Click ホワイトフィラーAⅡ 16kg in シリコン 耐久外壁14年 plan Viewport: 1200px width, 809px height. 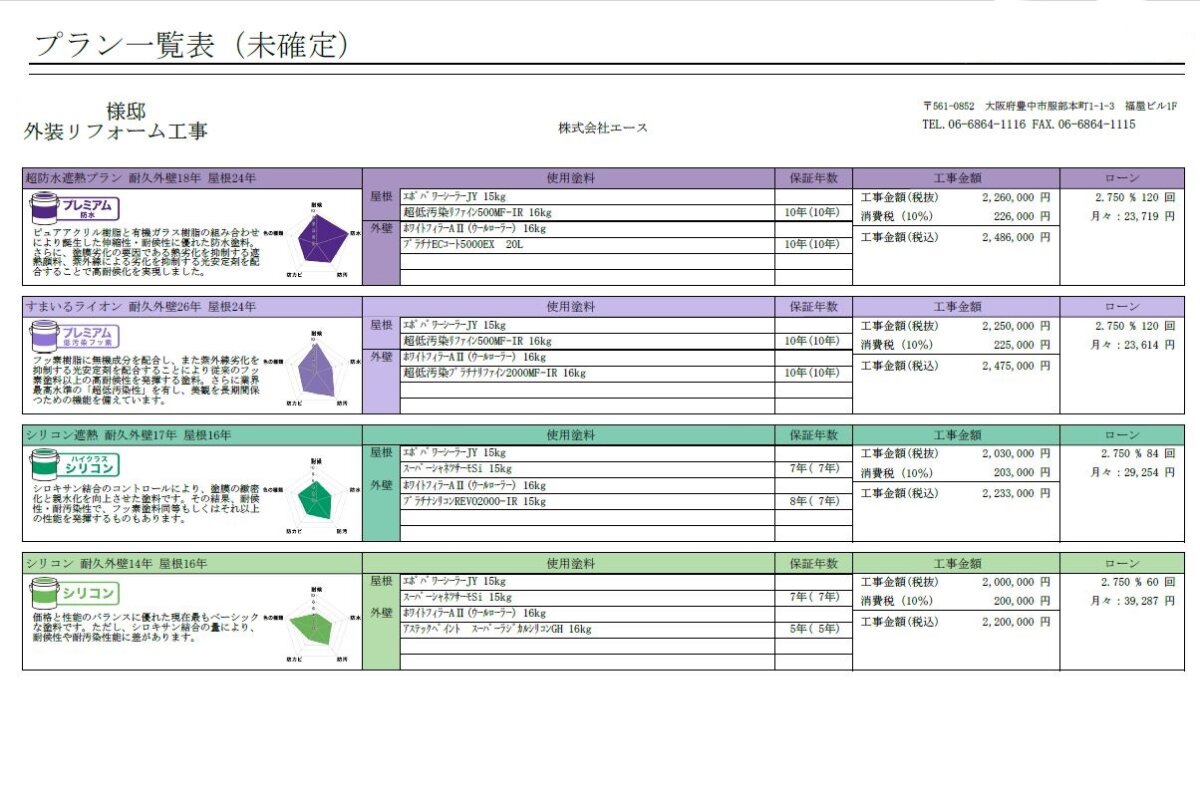(x=474, y=613)
